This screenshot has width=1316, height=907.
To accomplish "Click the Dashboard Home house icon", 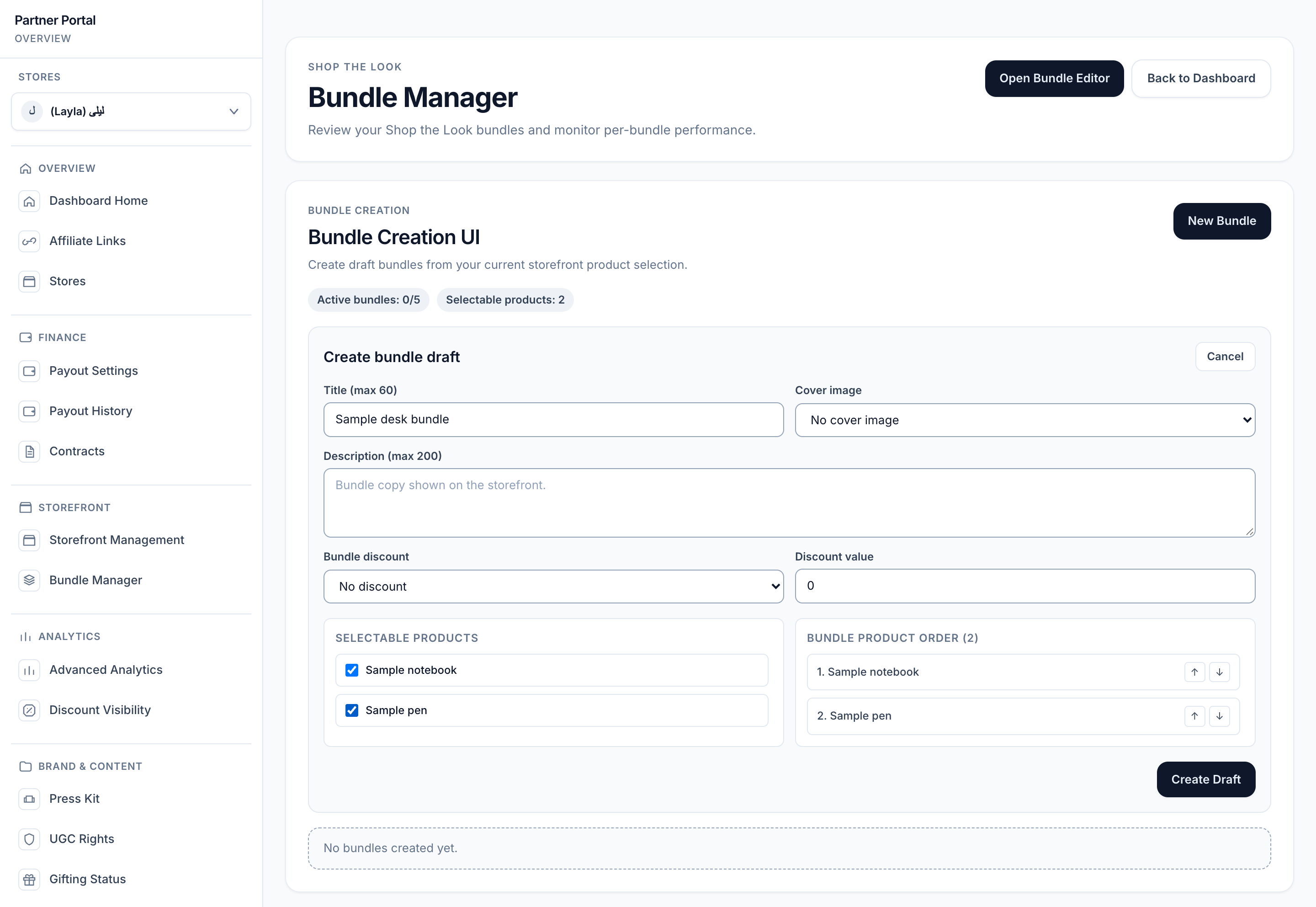I will 29,201.
